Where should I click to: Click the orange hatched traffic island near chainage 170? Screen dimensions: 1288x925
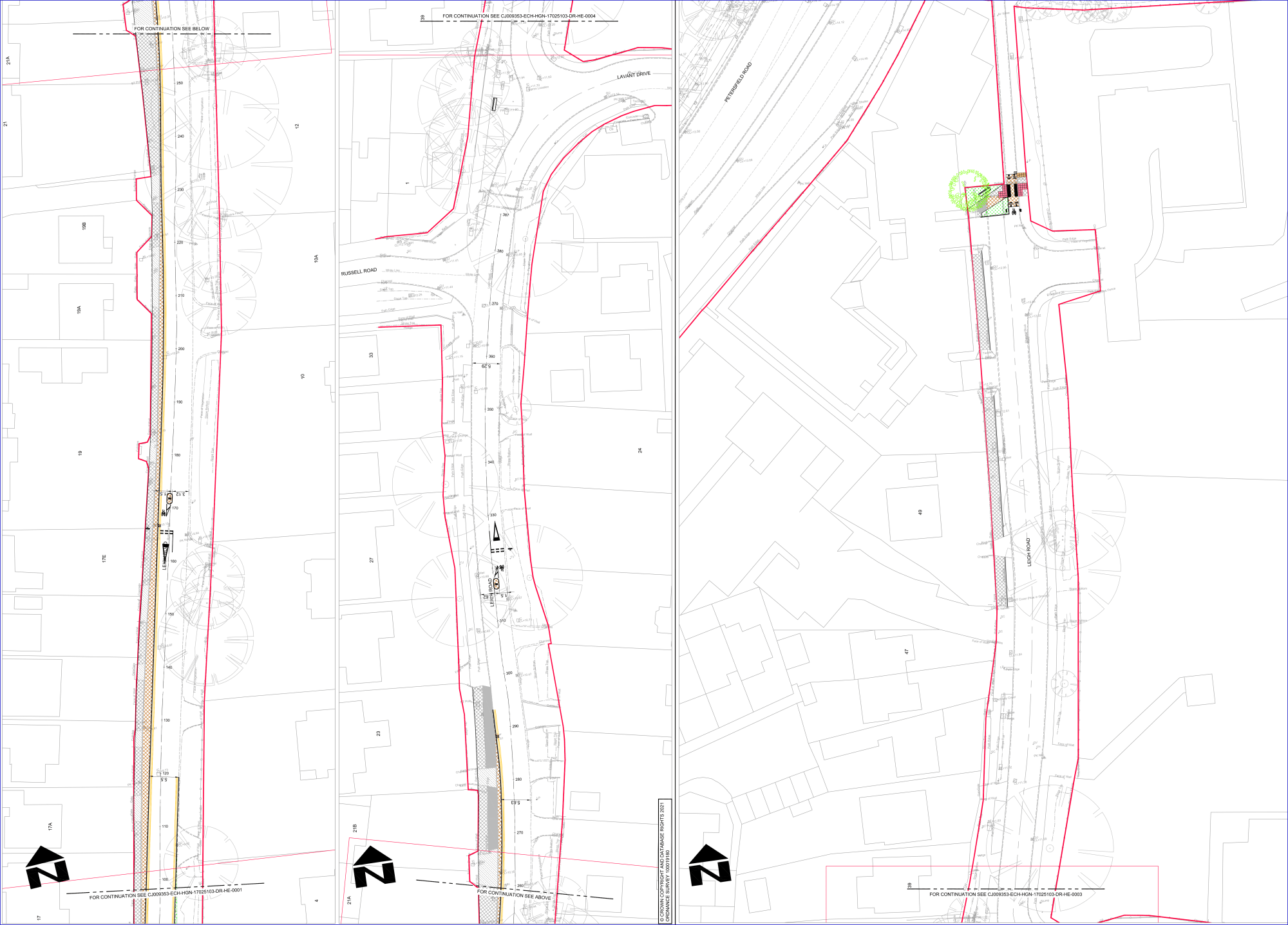point(169,498)
